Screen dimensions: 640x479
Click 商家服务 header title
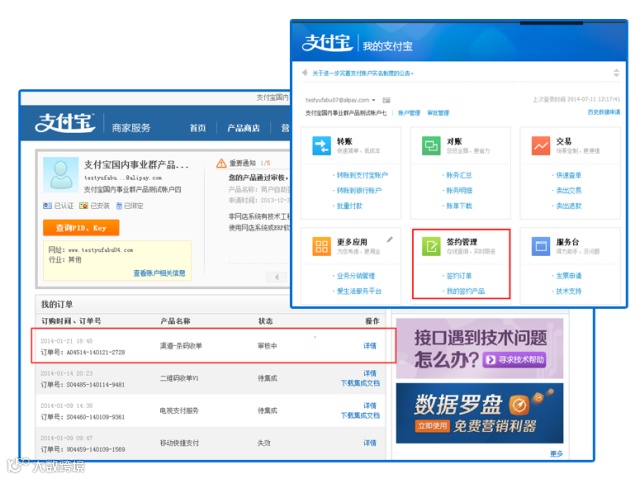pos(131,128)
